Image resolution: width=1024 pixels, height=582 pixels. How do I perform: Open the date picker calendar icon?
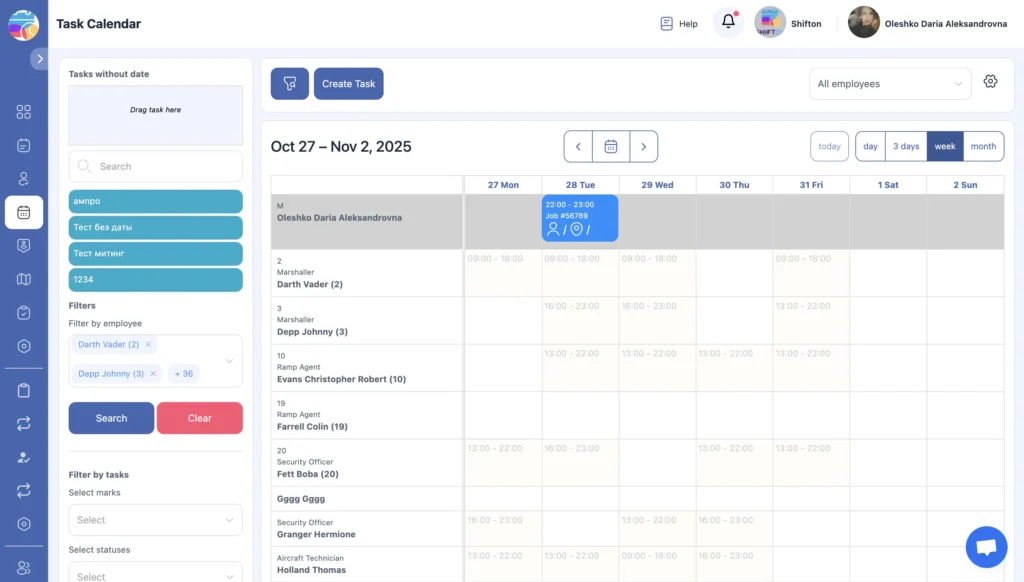[611, 146]
